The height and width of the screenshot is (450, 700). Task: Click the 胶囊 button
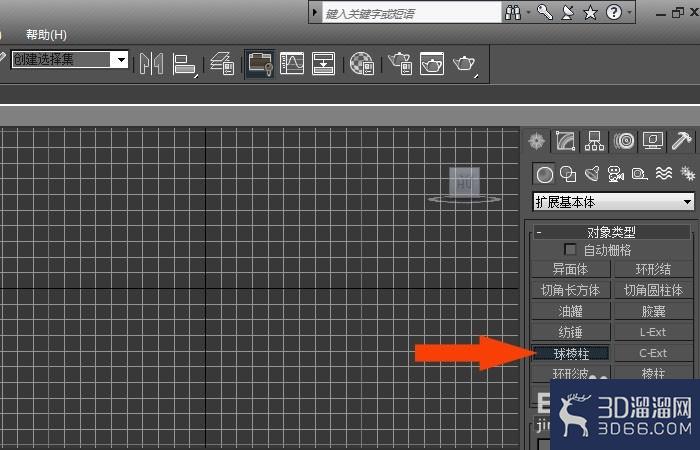pyautogui.click(x=653, y=311)
